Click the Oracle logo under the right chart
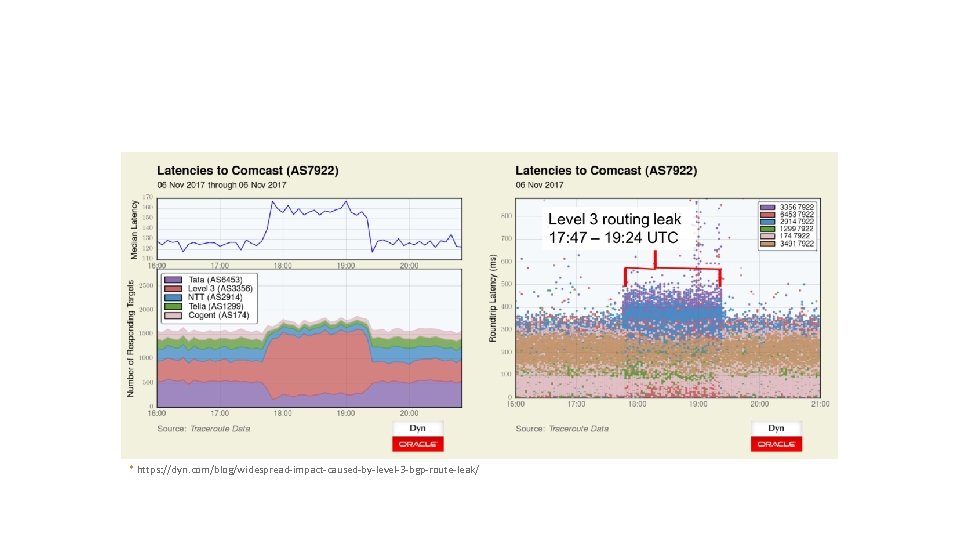The width and height of the screenshot is (960, 540). 776,444
